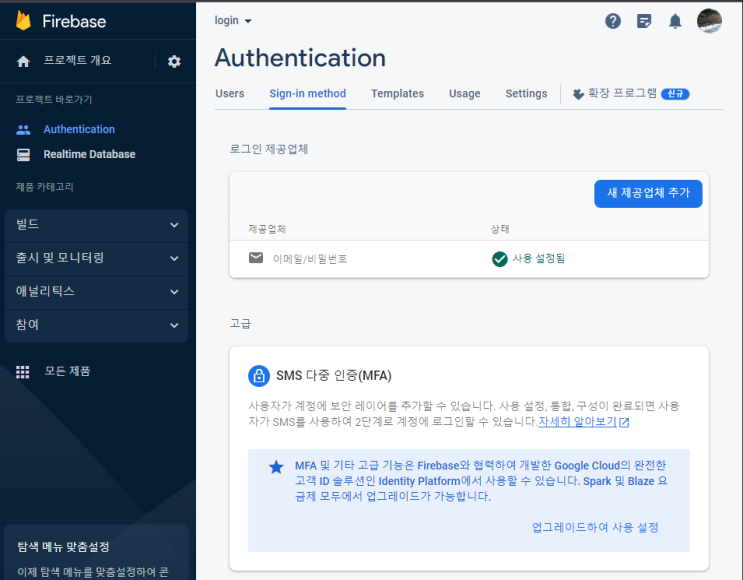Click the 제공업체 column header

pos(267,229)
